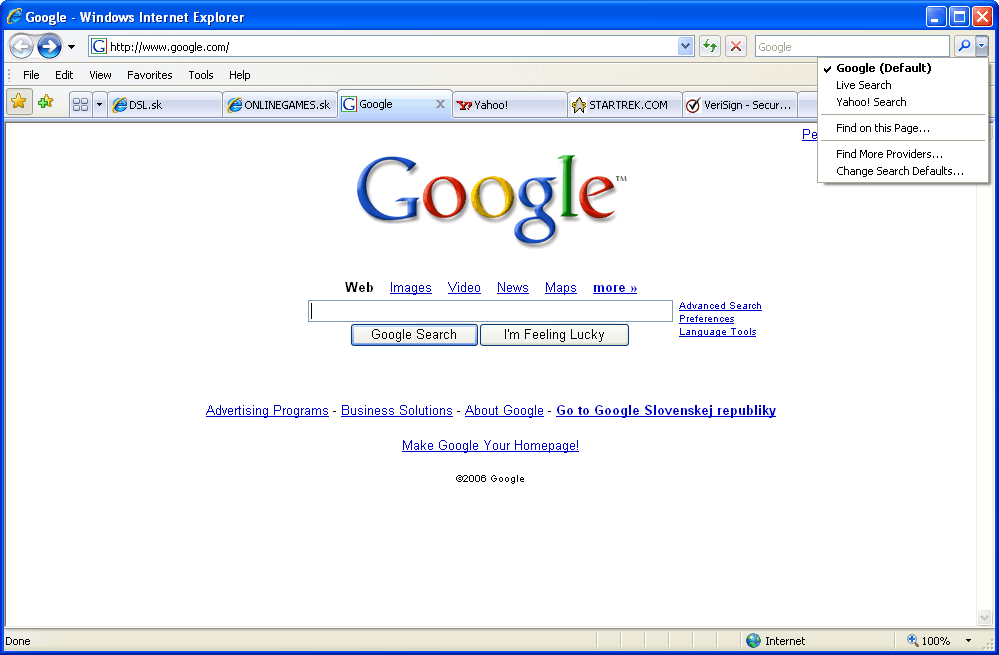999x655 pixels.
Task: Expand the address bar URL dropdown
Action: point(686,46)
